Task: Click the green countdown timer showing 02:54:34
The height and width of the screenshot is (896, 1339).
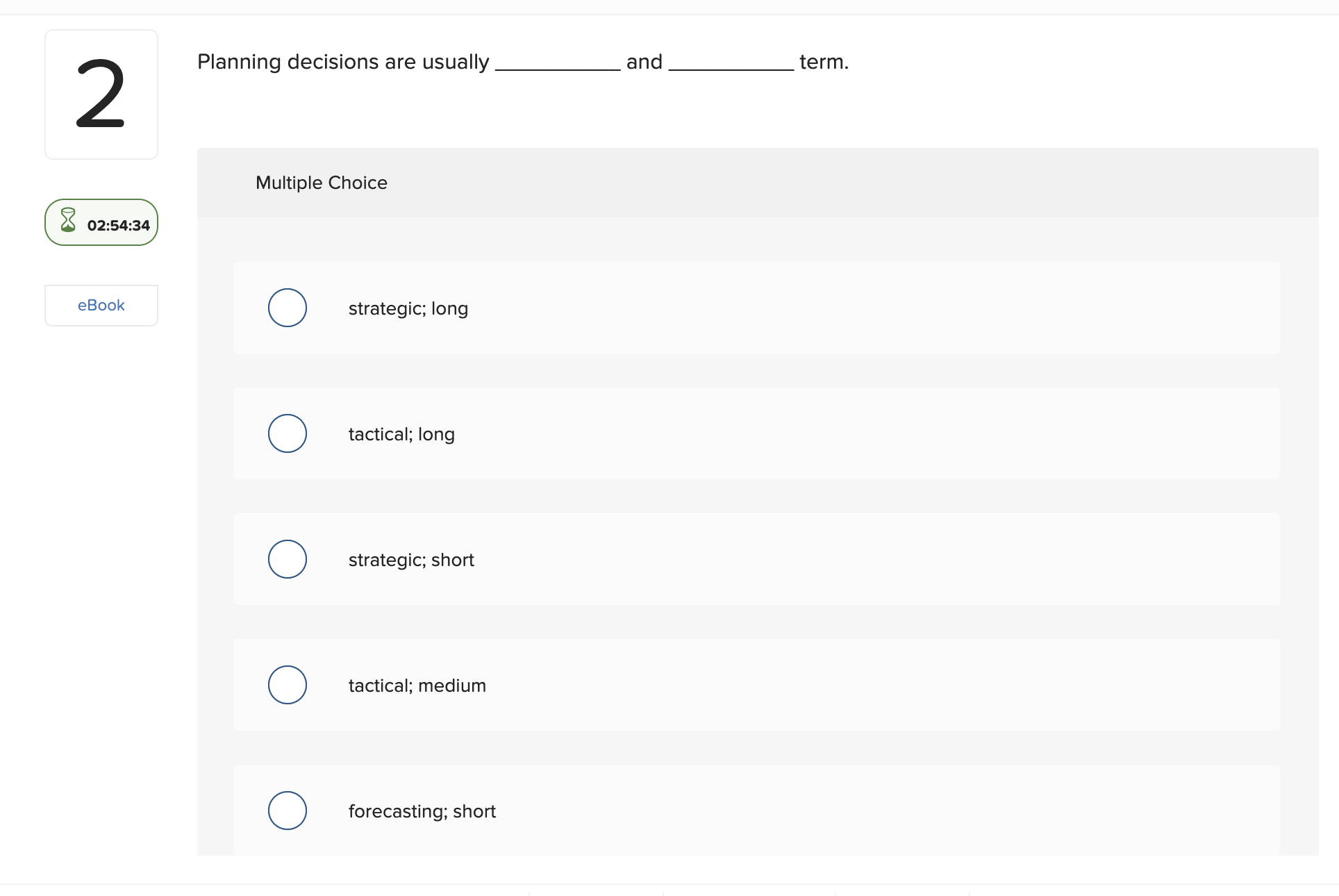Action: click(x=101, y=223)
